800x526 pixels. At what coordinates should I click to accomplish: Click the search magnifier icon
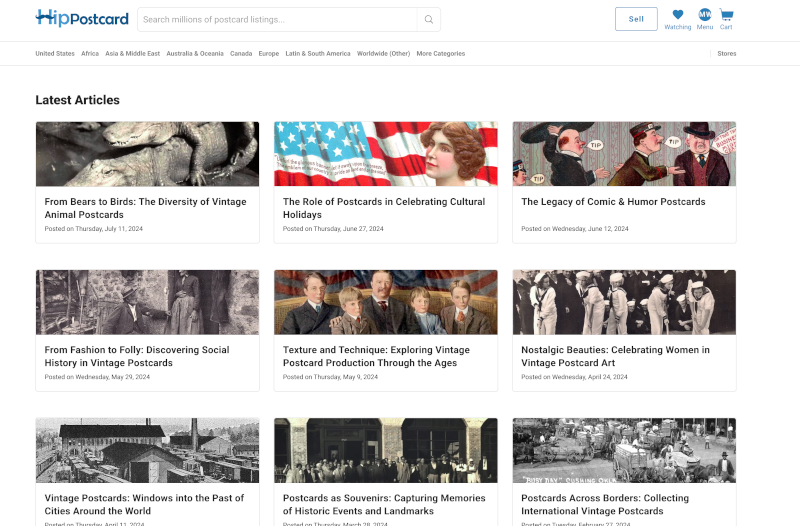coord(429,19)
